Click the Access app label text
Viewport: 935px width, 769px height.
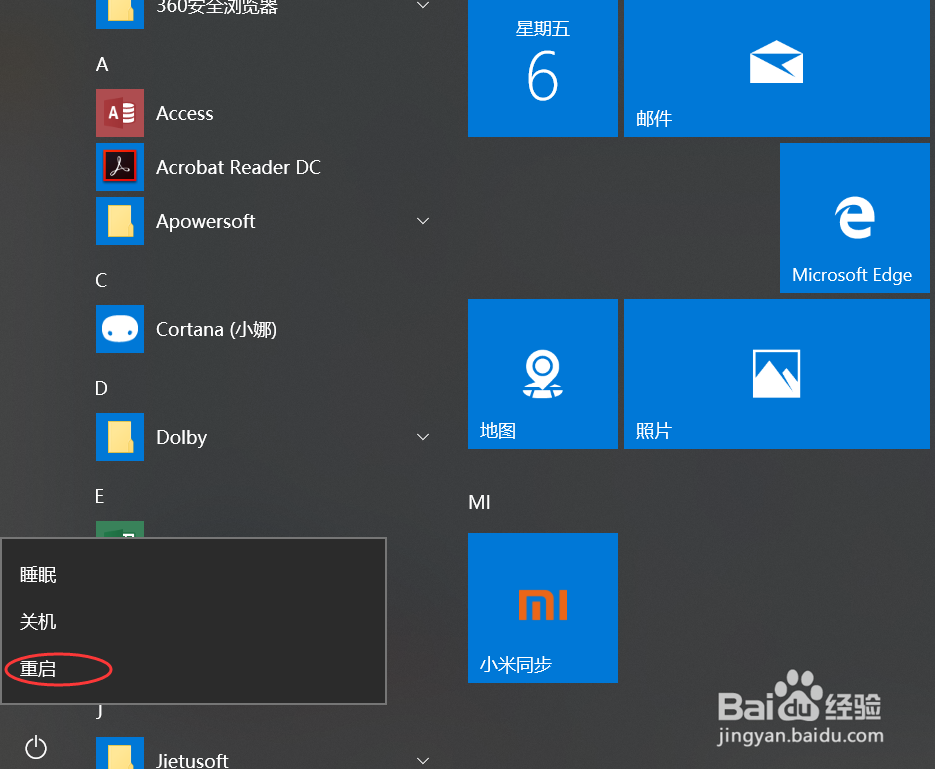coord(185,113)
